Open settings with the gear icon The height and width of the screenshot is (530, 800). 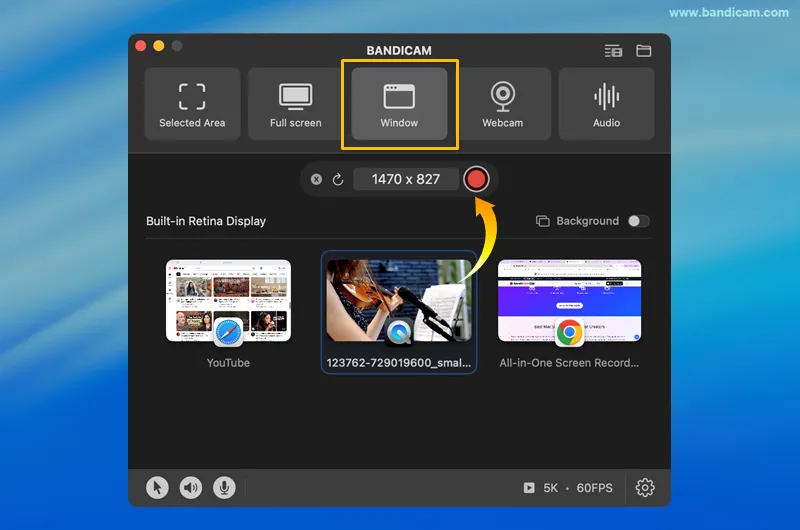click(x=645, y=488)
